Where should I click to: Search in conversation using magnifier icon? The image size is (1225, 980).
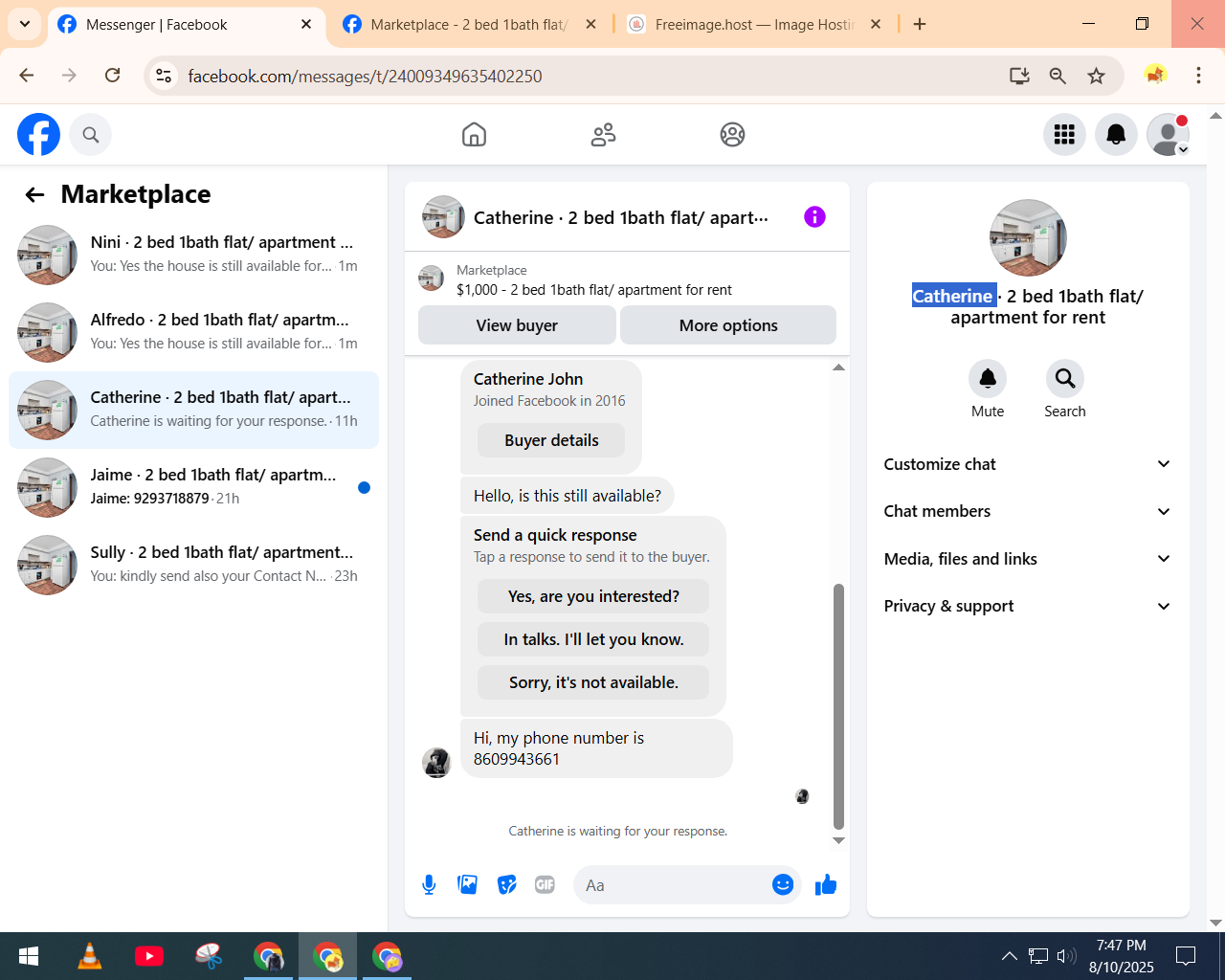(1065, 379)
